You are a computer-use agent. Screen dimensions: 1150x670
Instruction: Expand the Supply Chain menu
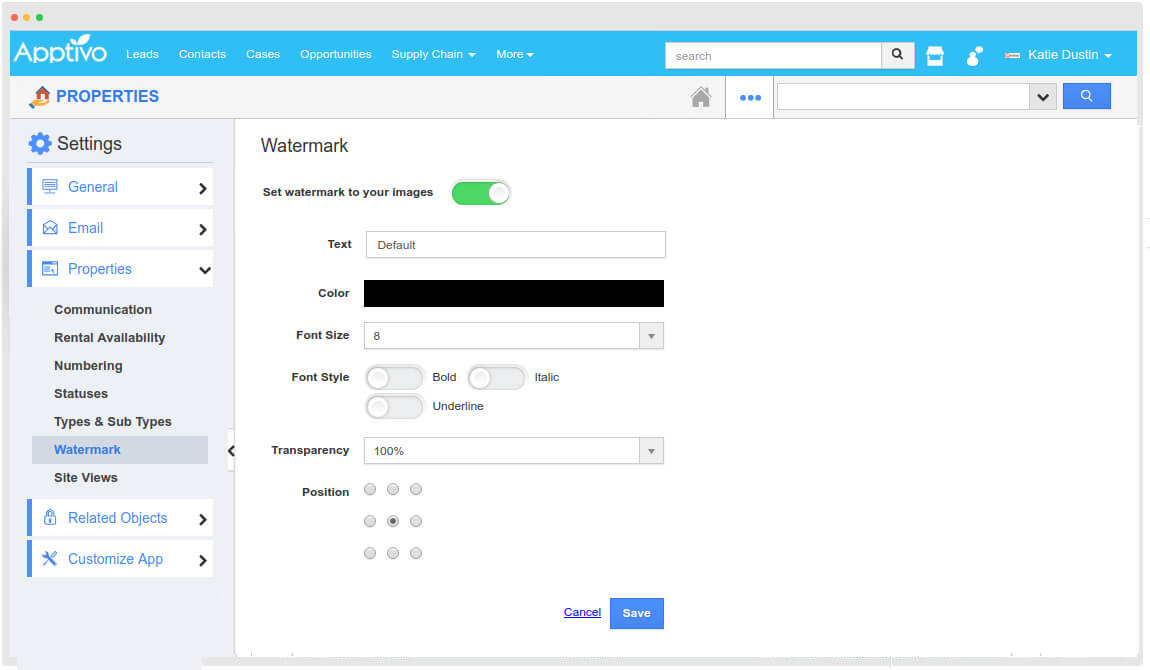(433, 55)
